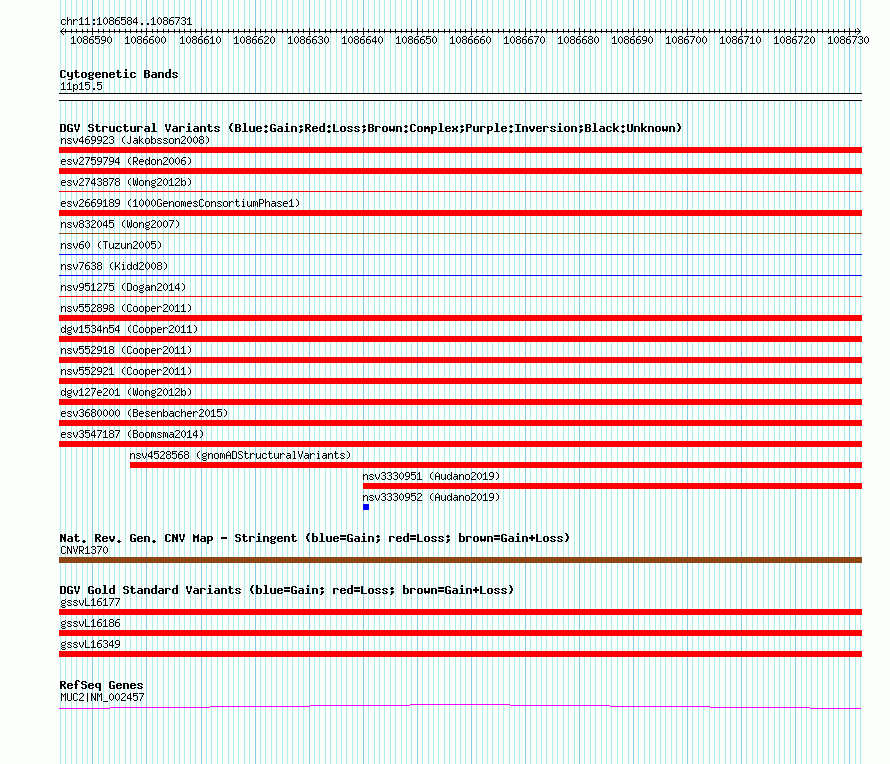Click the magenta MUC2 gene track line
Image resolution: width=890 pixels, height=764 pixels.
click(x=460, y=706)
